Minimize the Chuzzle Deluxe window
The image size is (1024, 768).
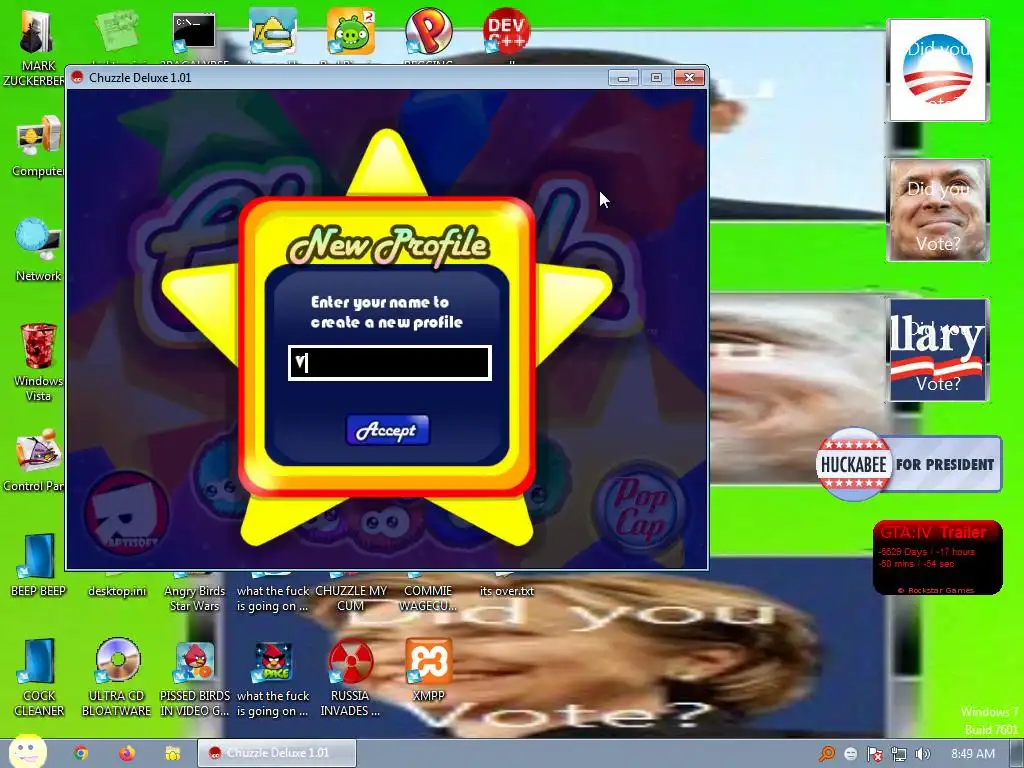pyautogui.click(x=624, y=78)
